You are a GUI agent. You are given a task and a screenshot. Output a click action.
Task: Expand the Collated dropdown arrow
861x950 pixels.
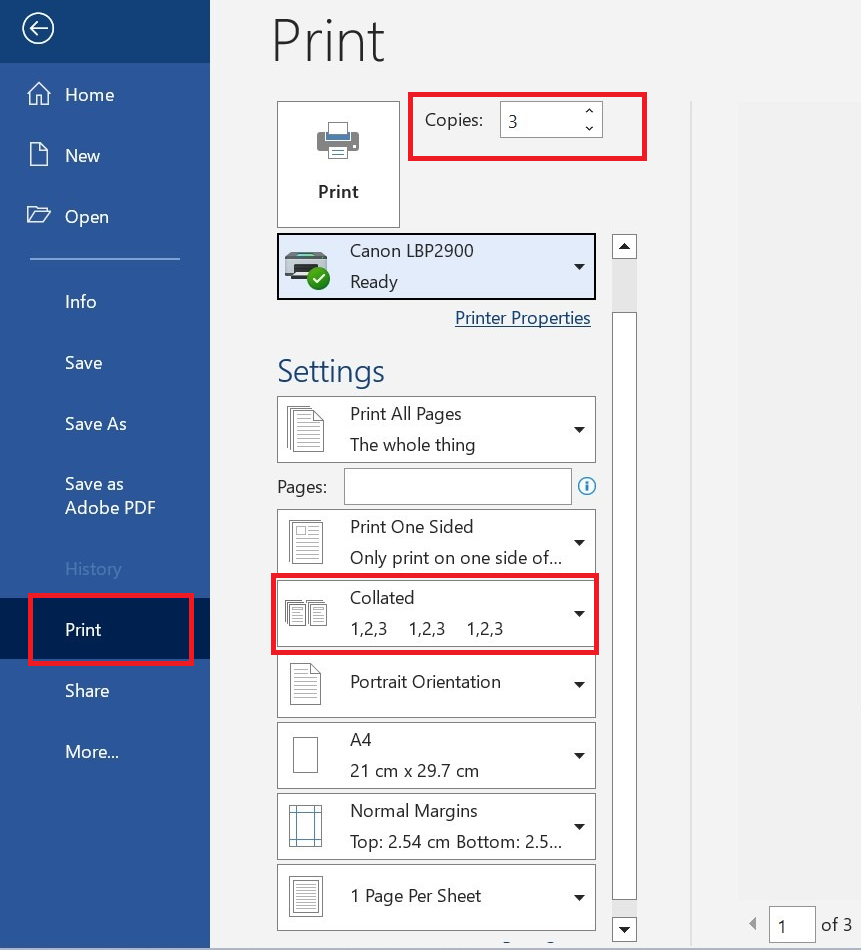(x=579, y=614)
